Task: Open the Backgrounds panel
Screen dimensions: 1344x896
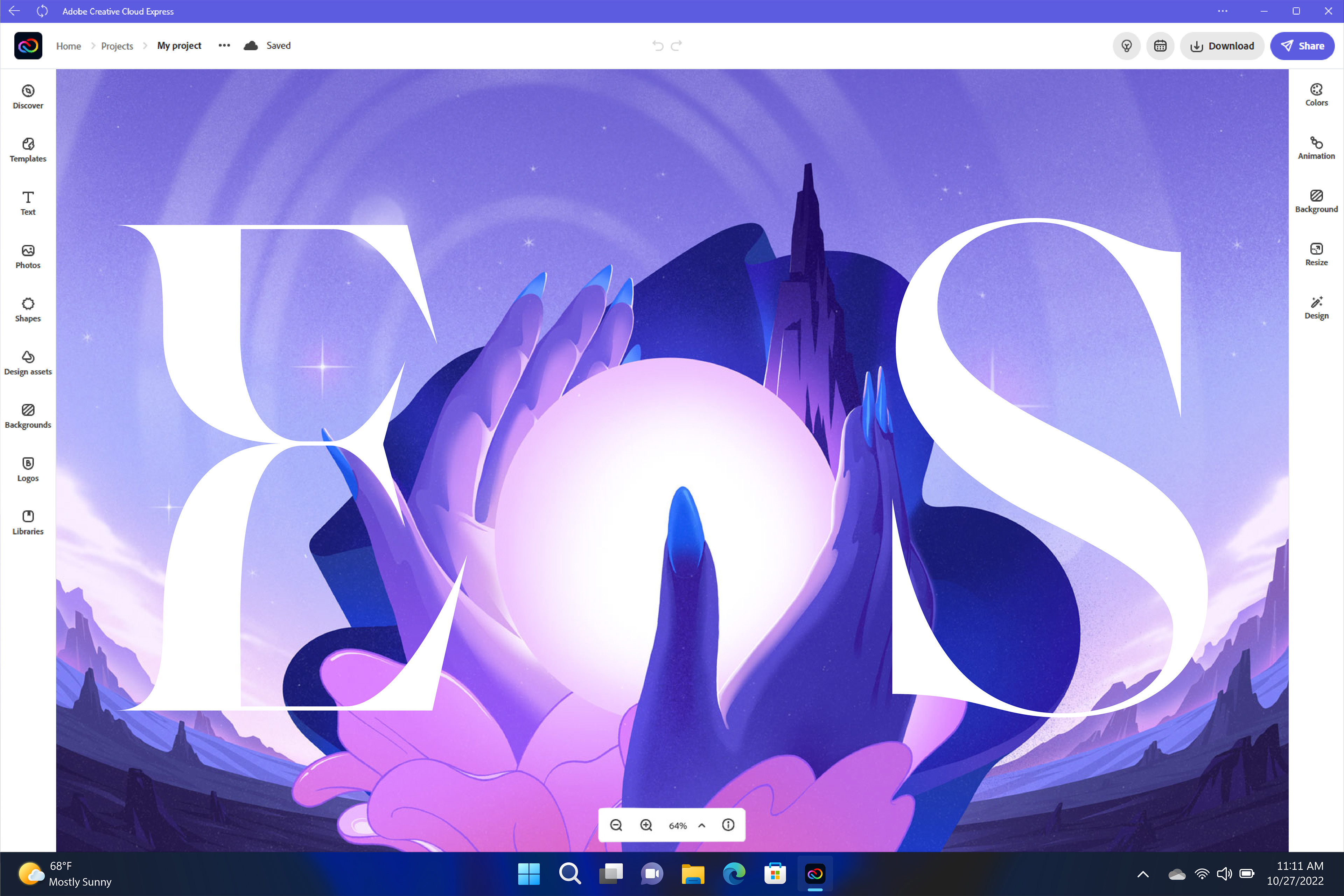Action: click(28, 416)
